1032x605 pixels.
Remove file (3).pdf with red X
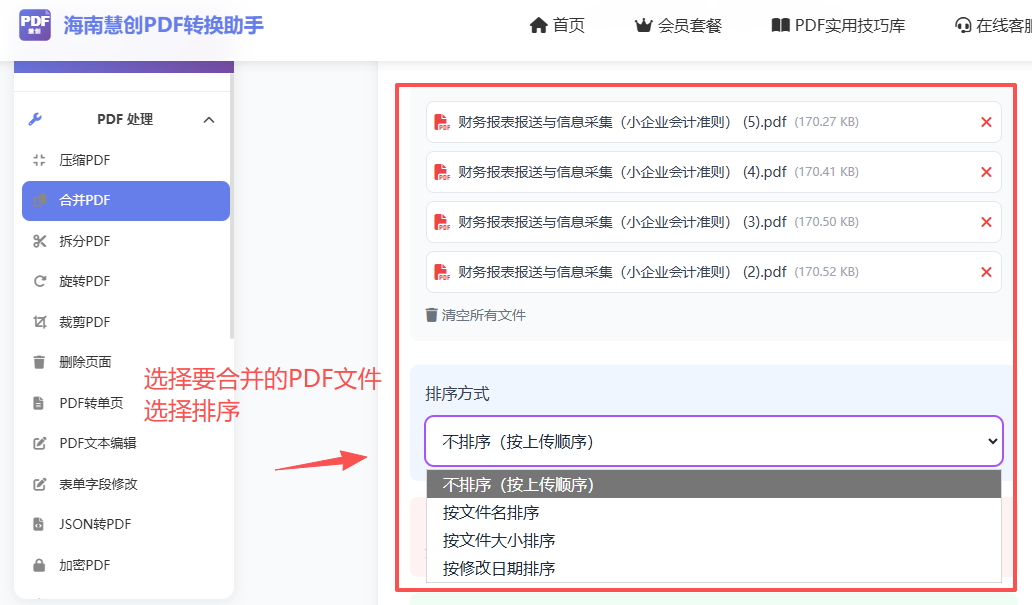pyautogui.click(x=986, y=222)
